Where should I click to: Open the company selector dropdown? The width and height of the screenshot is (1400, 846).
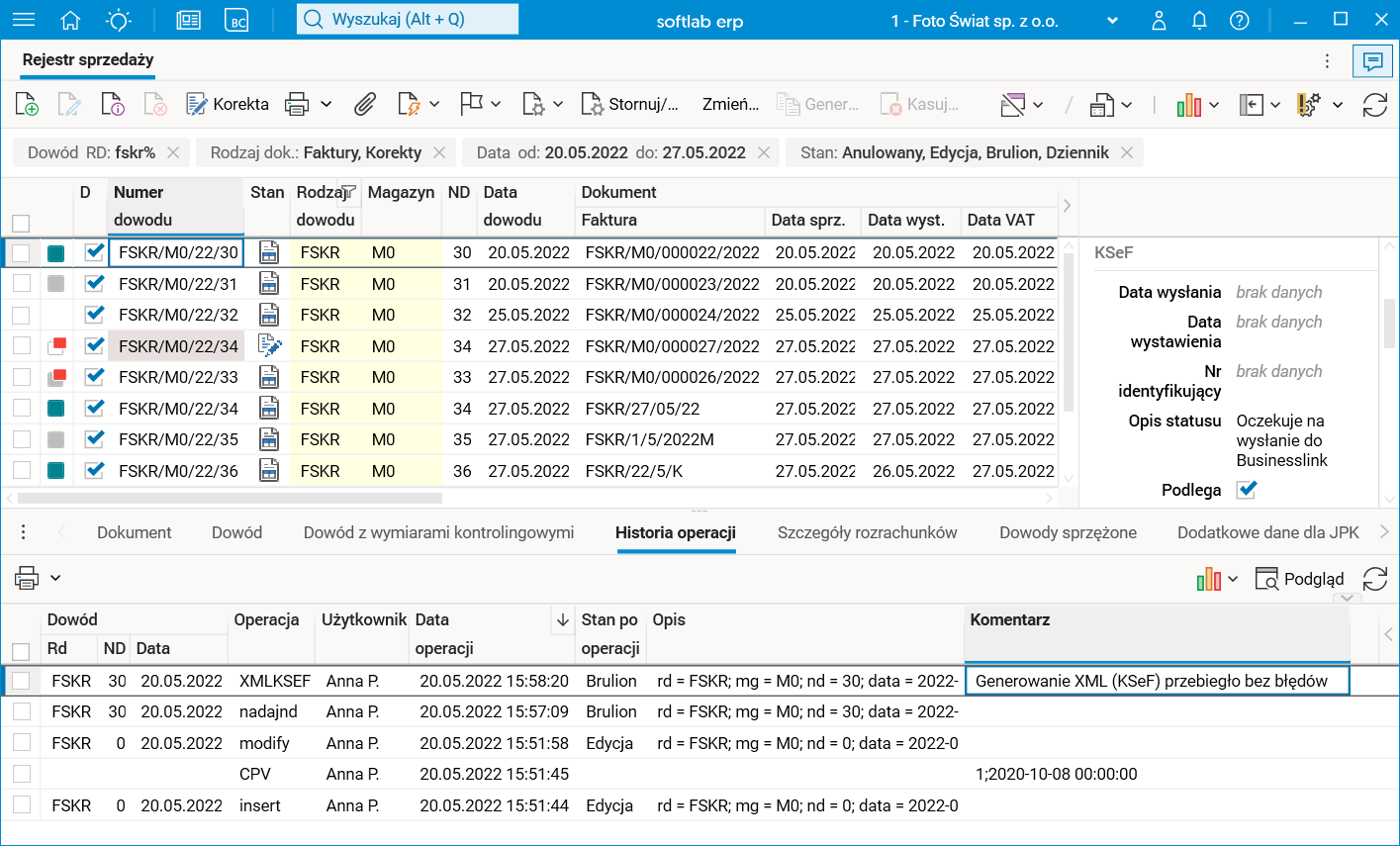1111,21
